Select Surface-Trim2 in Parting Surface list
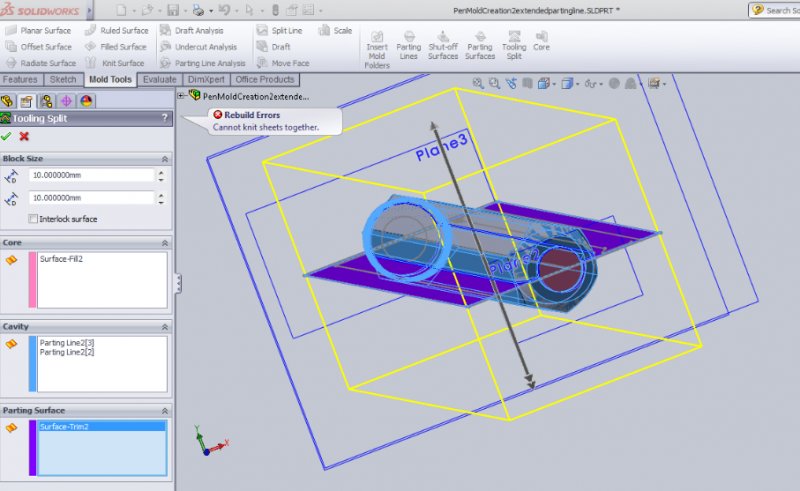The height and width of the screenshot is (491, 800). (x=66, y=426)
